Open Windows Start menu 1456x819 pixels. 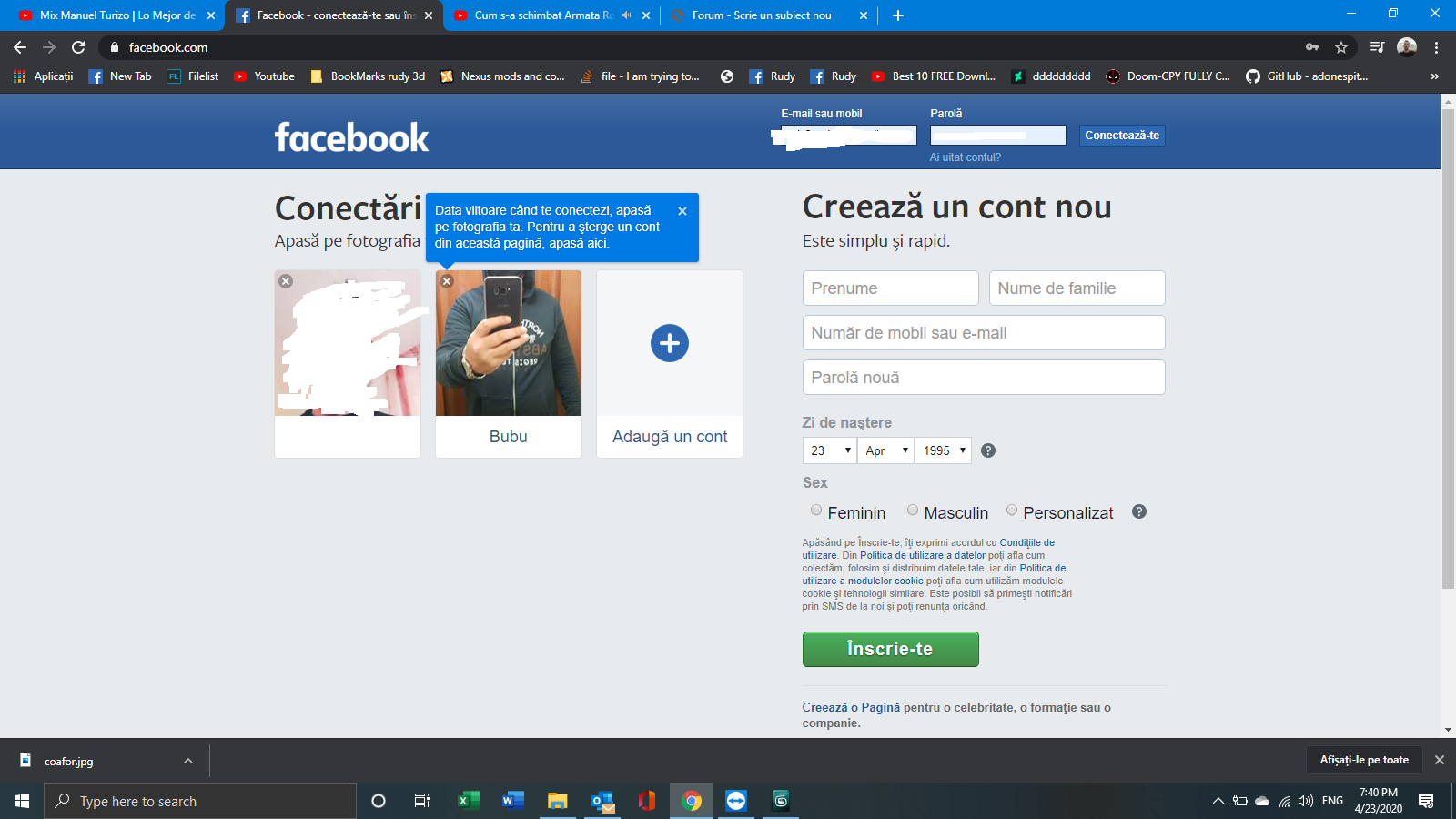[22, 801]
